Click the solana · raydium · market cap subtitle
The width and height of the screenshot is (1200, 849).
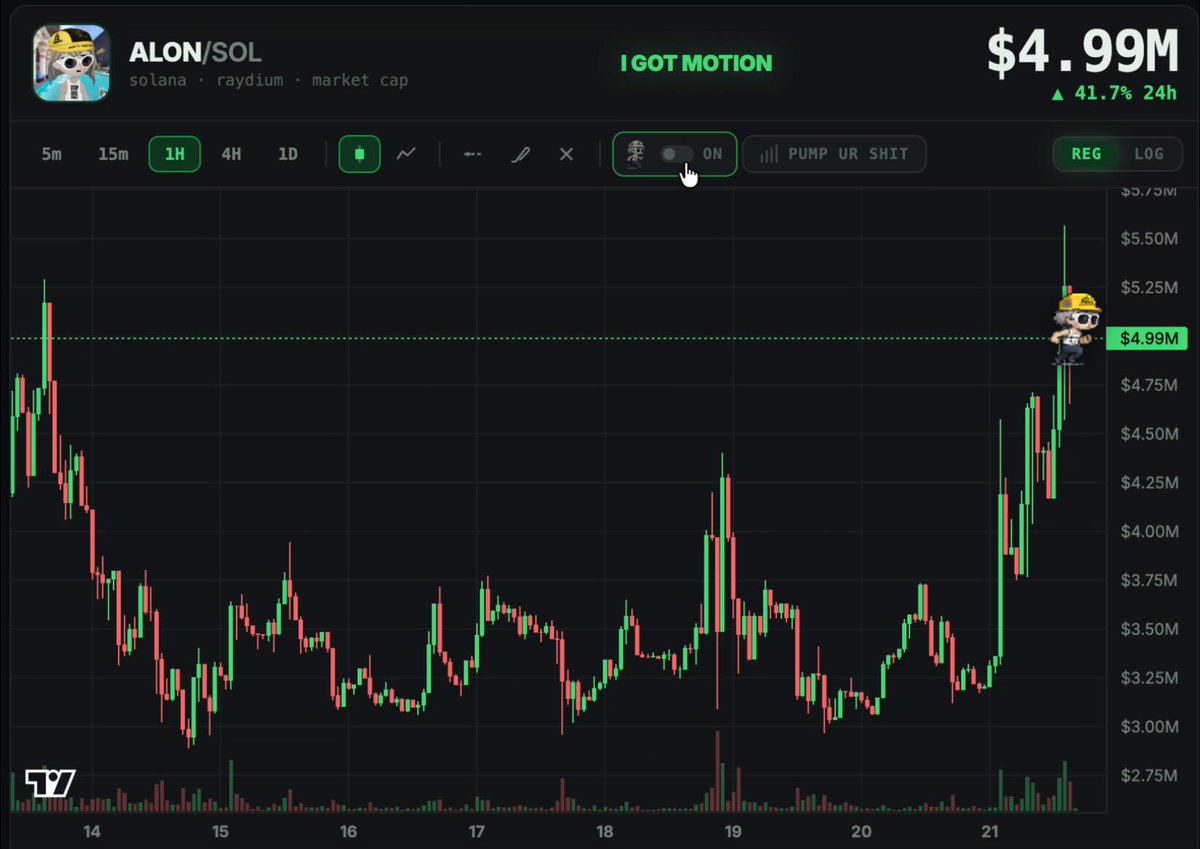[268, 80]
